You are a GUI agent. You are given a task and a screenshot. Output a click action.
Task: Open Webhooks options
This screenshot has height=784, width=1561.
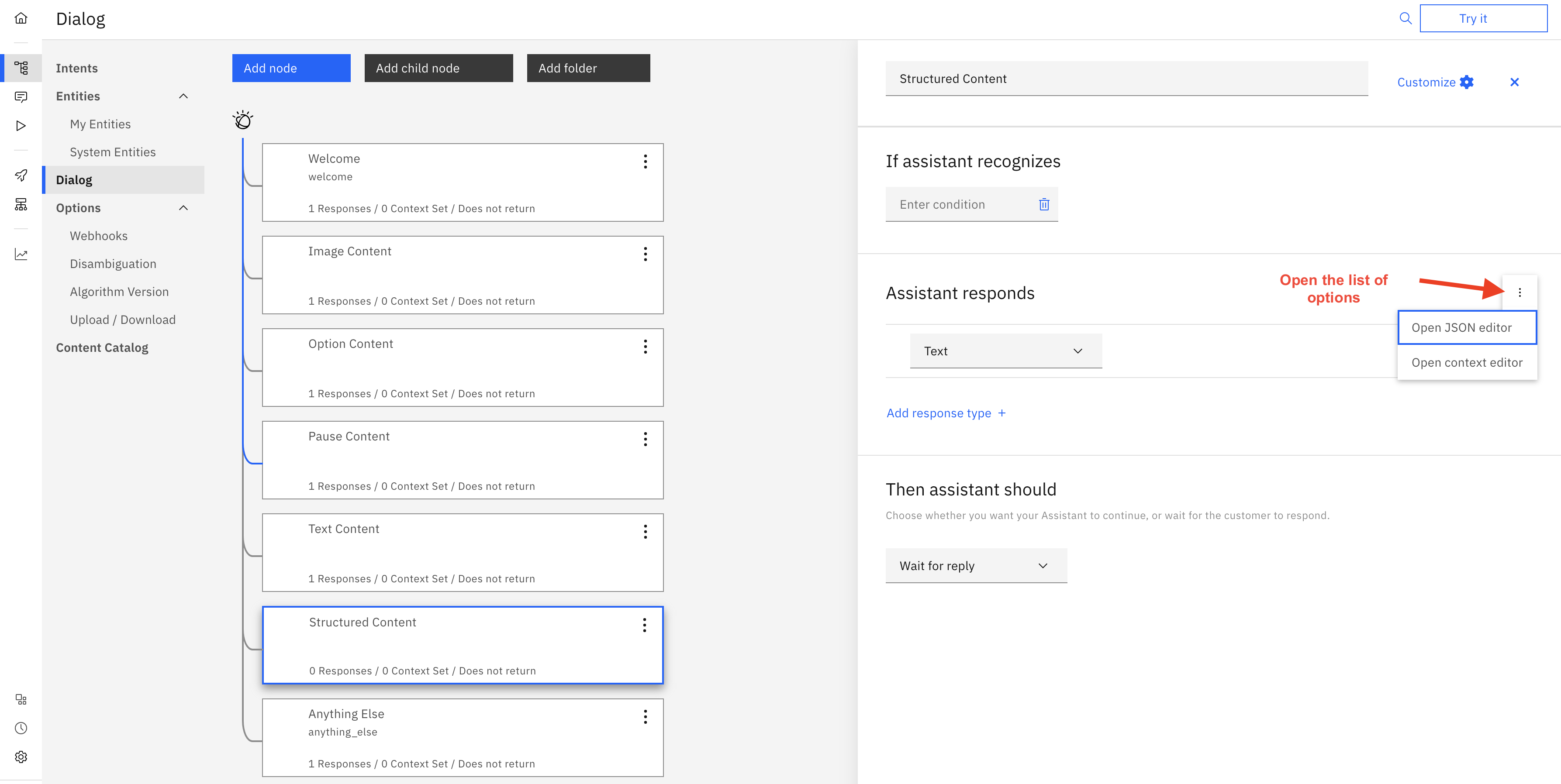(99, 236)
